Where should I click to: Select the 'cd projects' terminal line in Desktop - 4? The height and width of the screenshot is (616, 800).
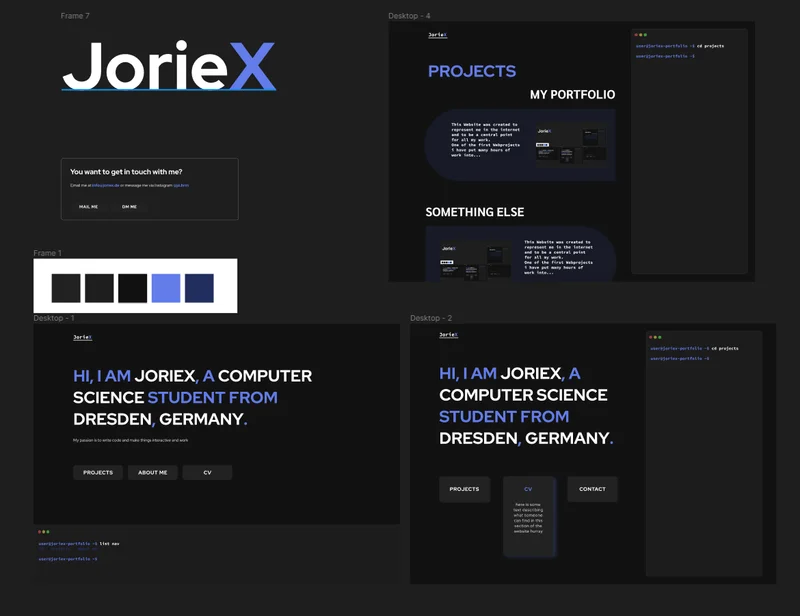tap(680, 46)
